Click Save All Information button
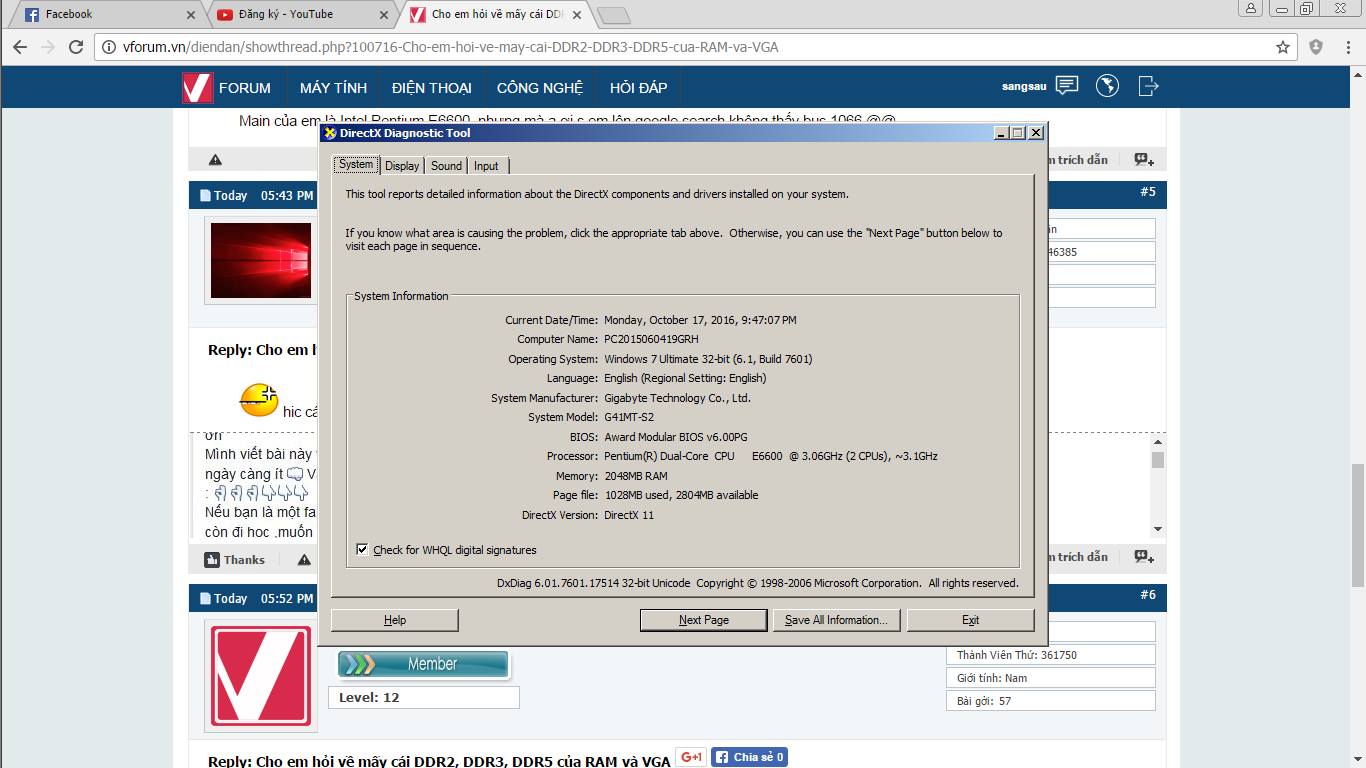The width and height of the screenshot is (1366, 768). [836, 620]
